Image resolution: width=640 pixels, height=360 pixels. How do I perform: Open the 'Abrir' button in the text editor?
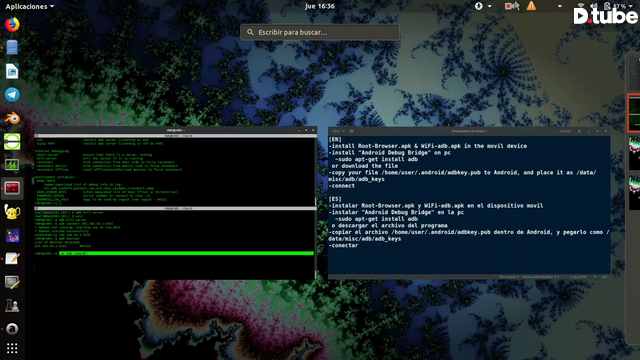(338, 131)
